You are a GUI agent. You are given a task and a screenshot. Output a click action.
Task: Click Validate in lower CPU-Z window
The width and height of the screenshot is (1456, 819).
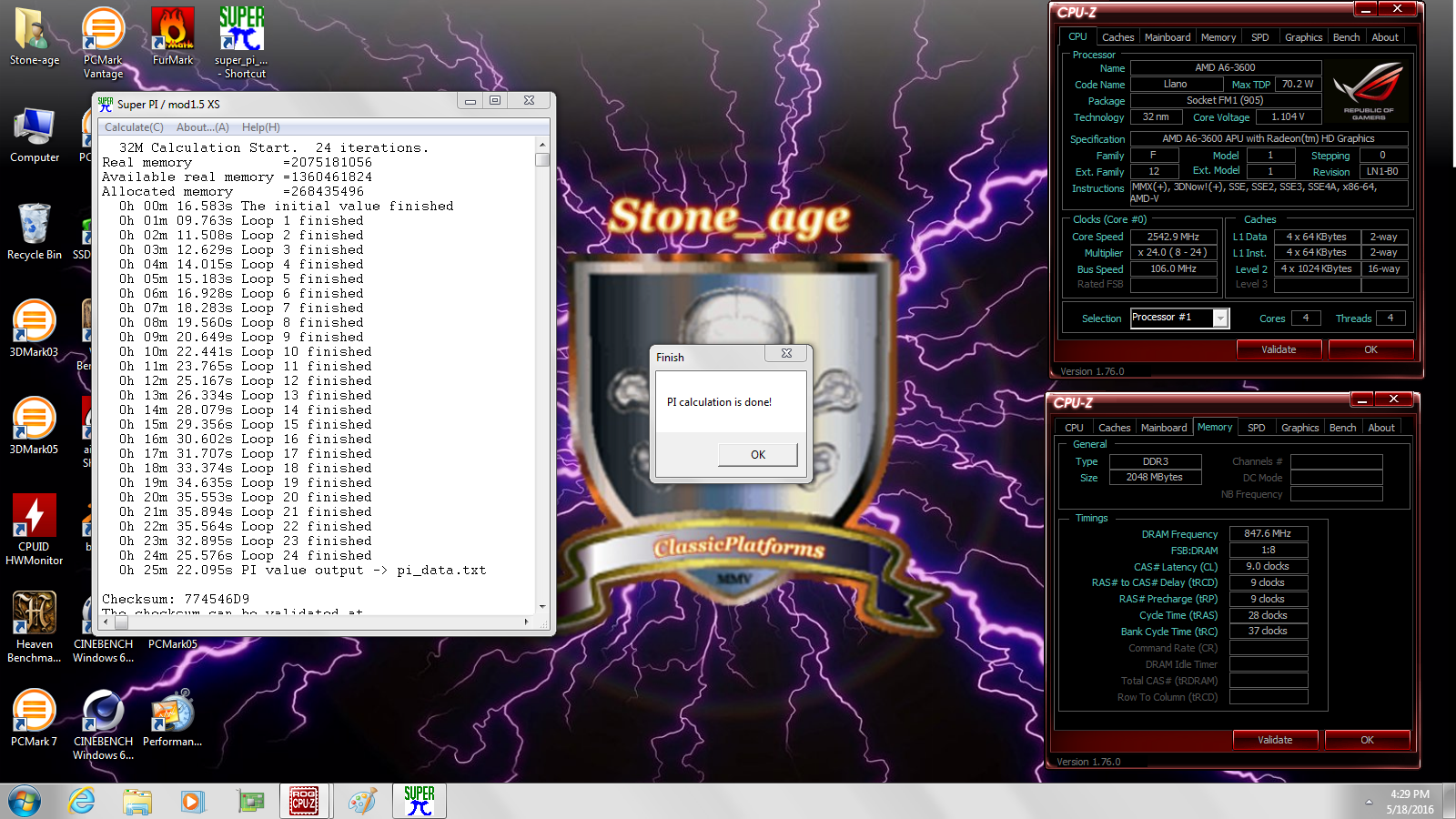(x=1275, y=740)
